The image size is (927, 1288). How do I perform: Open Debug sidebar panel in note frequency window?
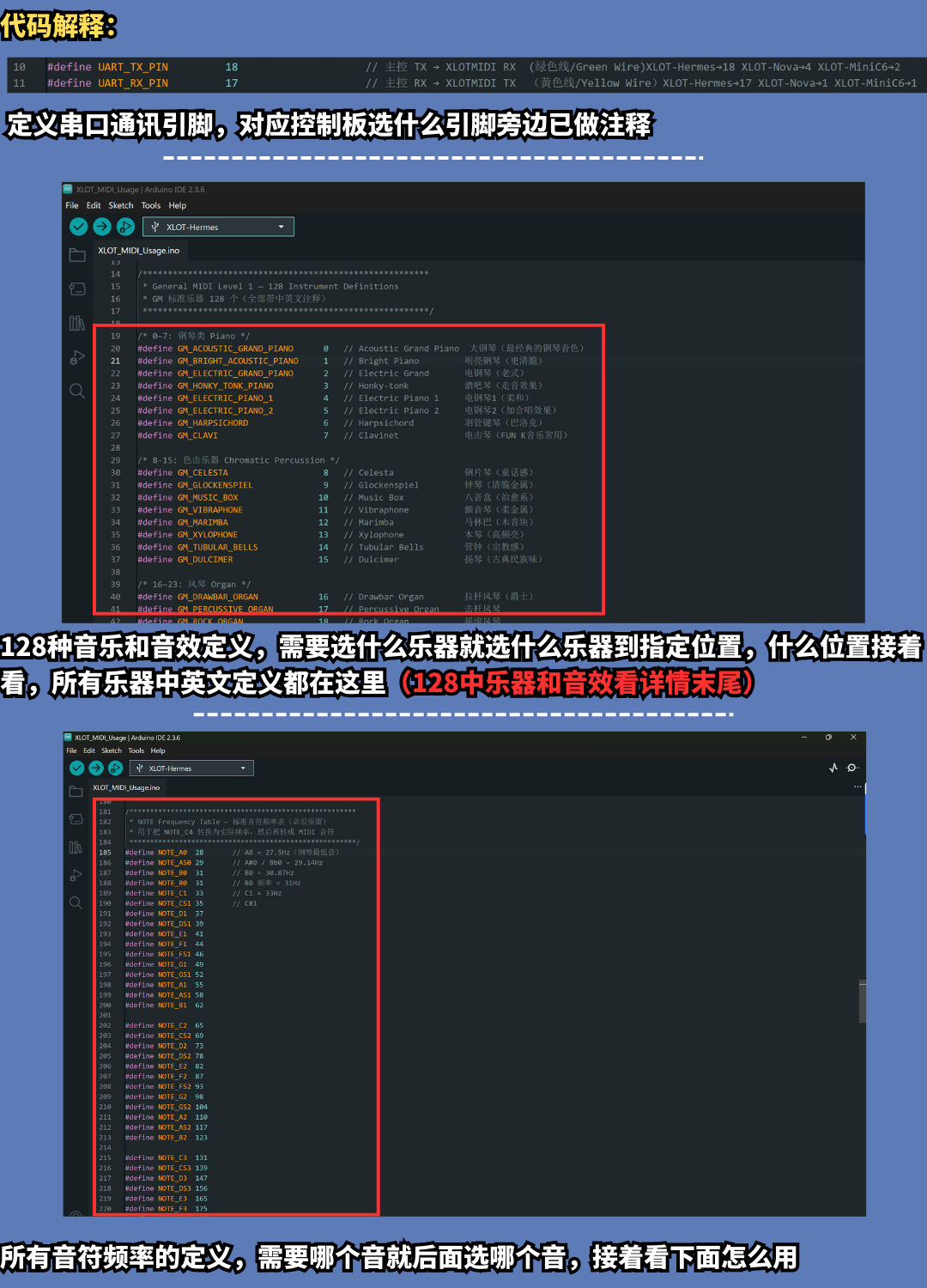point(76,875)
